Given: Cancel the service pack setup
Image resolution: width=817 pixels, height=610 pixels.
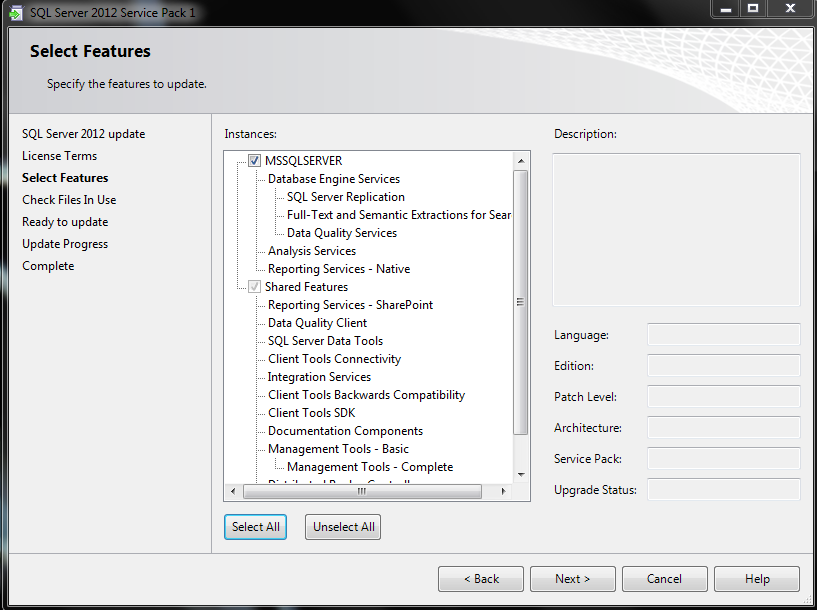Looking at the screenshot, I should pos(664,579).
